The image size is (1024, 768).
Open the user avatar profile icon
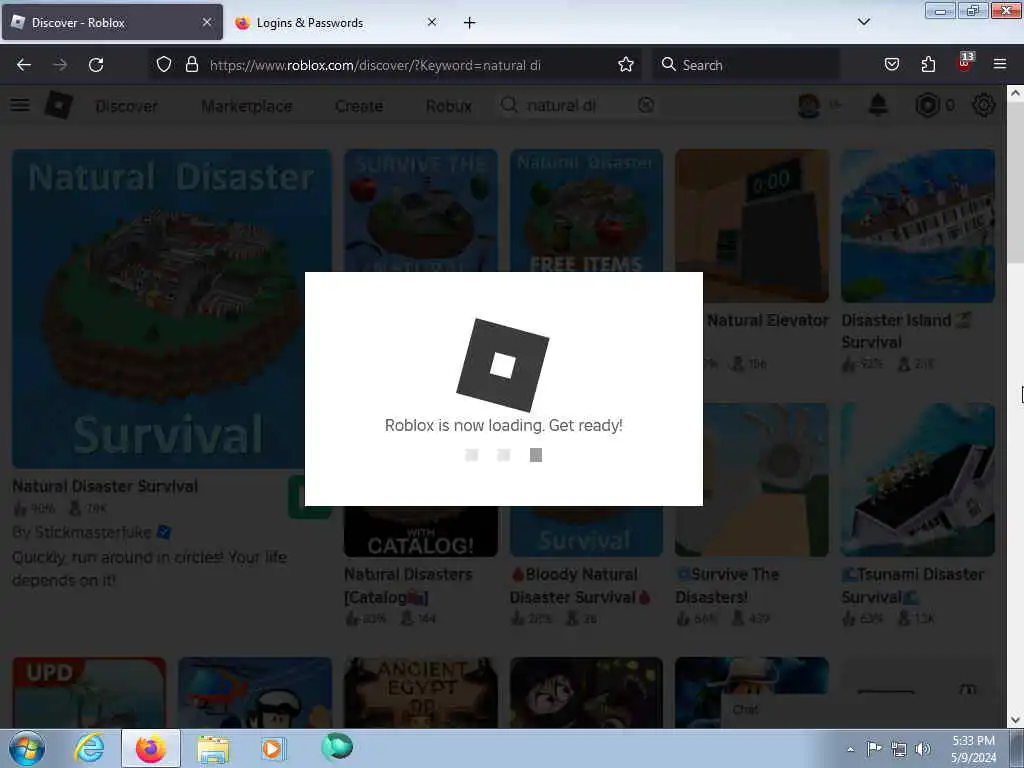[x=808, y=105]
